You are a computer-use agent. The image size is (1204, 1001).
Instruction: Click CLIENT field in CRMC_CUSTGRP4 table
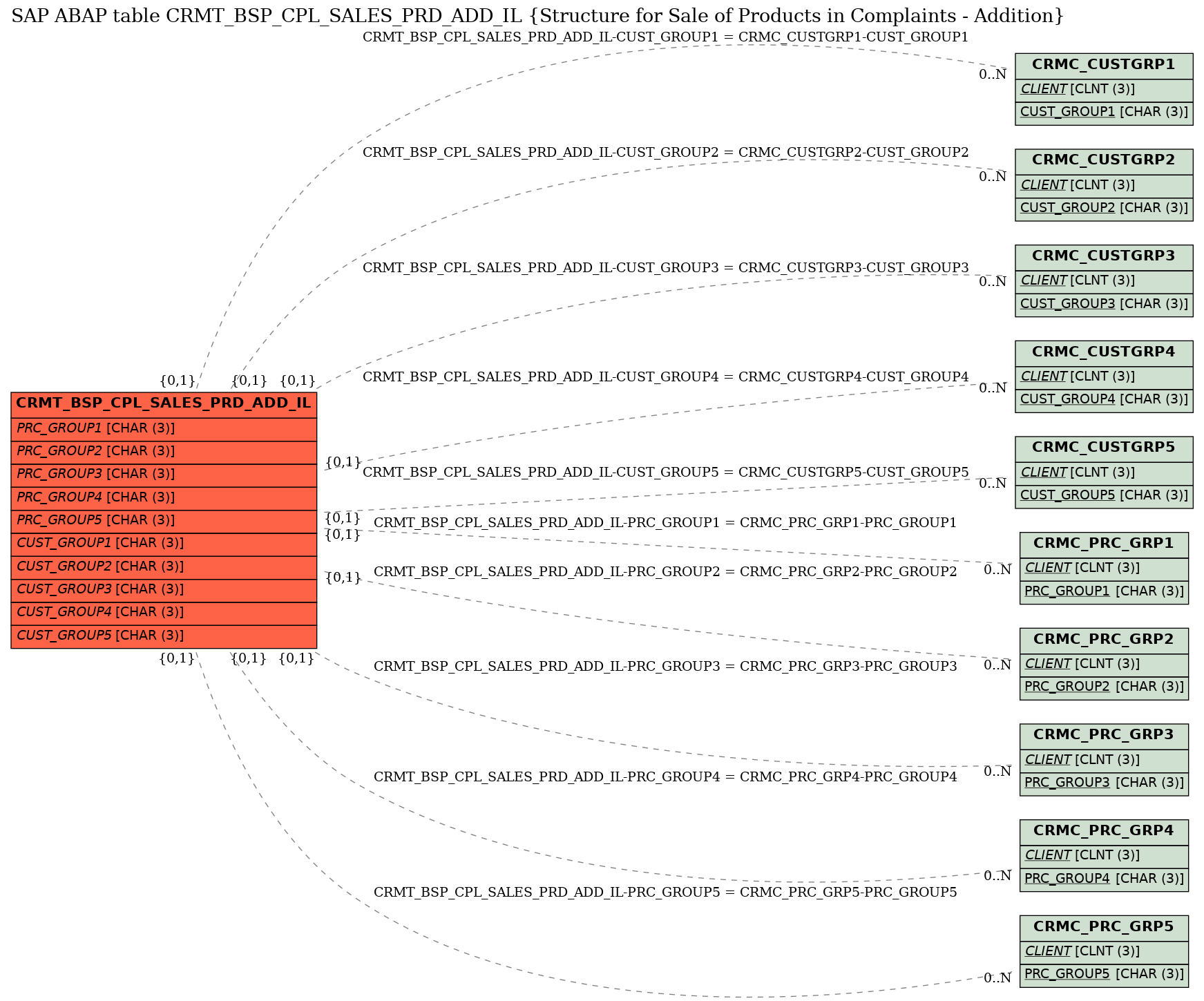pyautogui.click(x=1104, y=377)
